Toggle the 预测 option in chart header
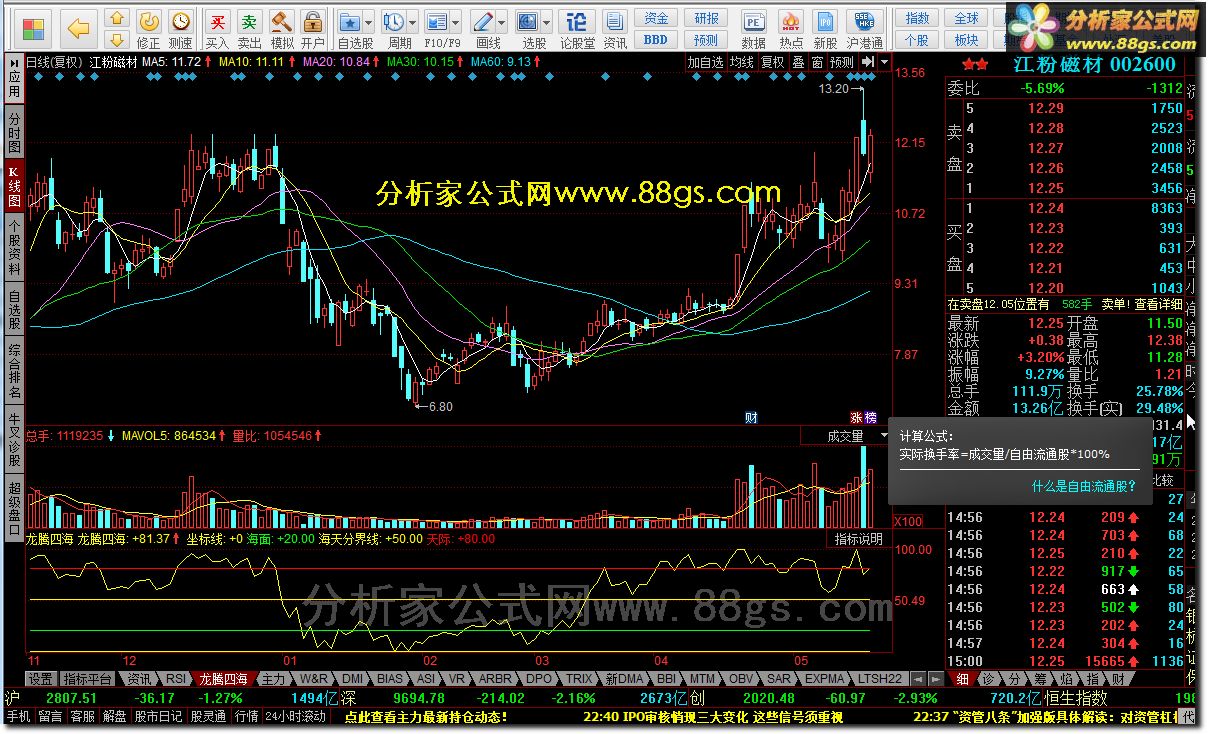1208x734 pixels. 843,62
